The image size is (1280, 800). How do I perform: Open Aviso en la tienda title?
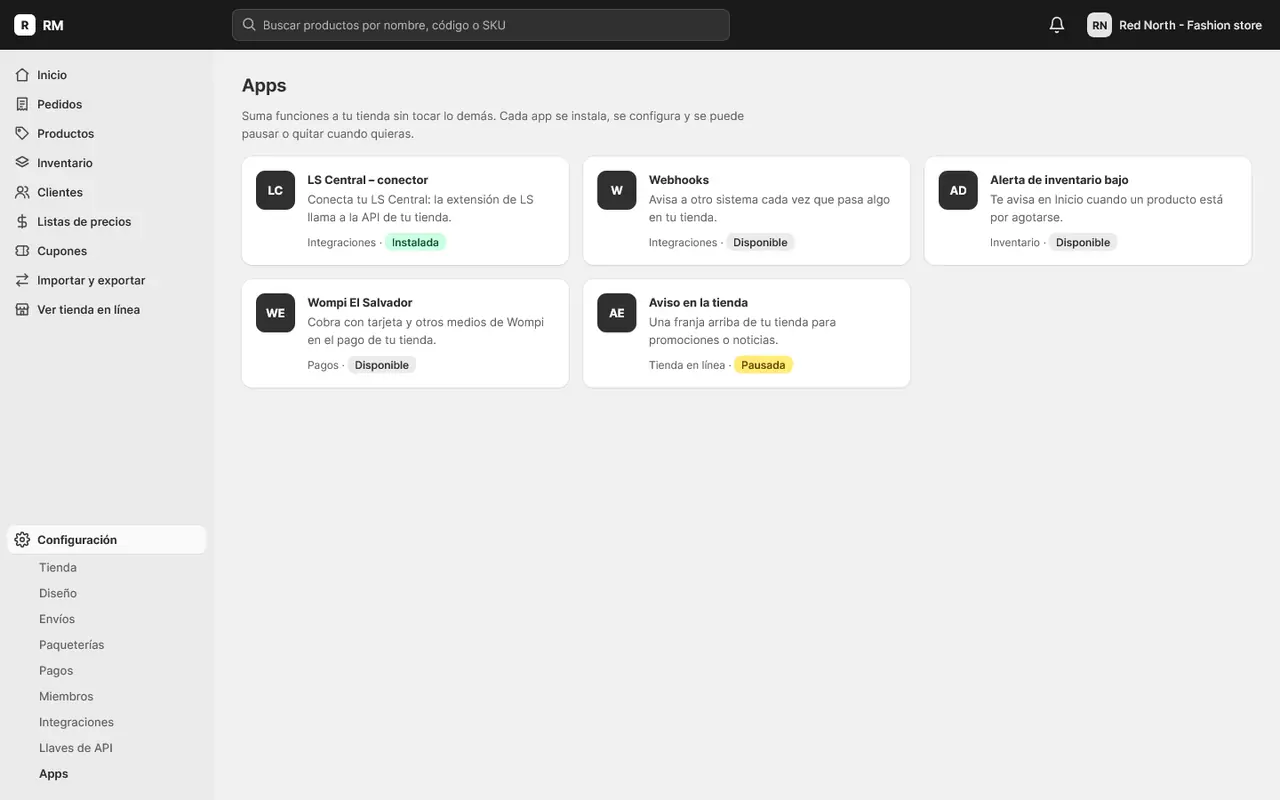click(698, 302)
